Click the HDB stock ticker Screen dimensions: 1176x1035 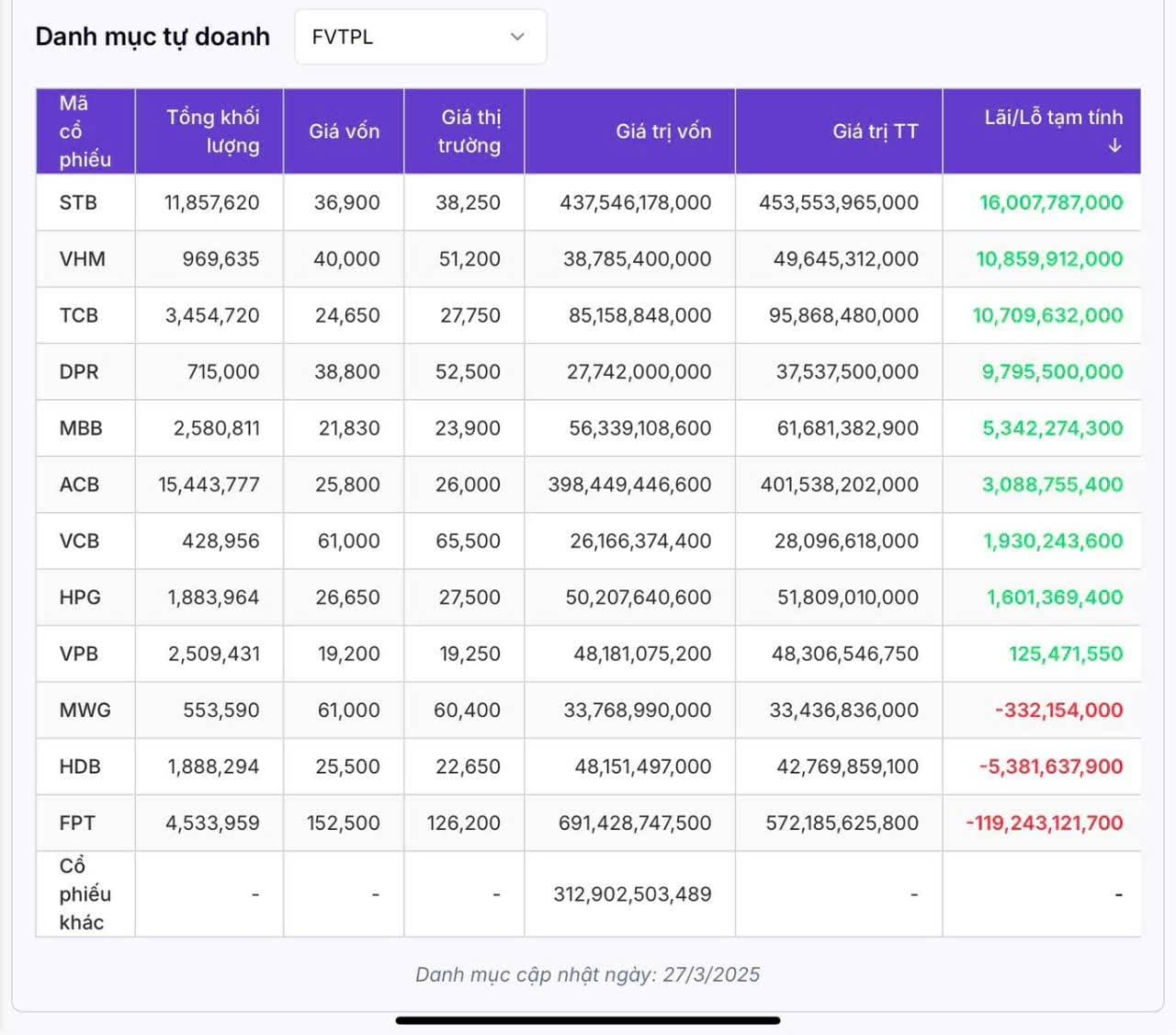(80, 767)
